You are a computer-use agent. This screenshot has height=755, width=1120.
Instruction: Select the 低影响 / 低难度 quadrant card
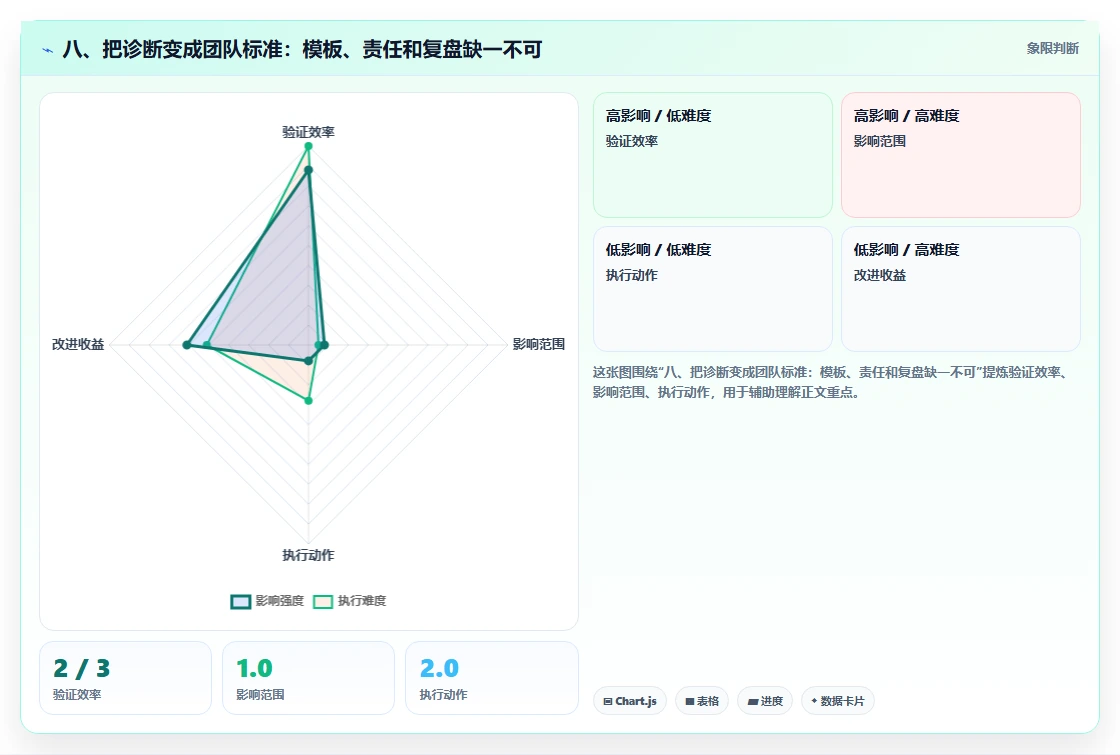coord(713,289)
